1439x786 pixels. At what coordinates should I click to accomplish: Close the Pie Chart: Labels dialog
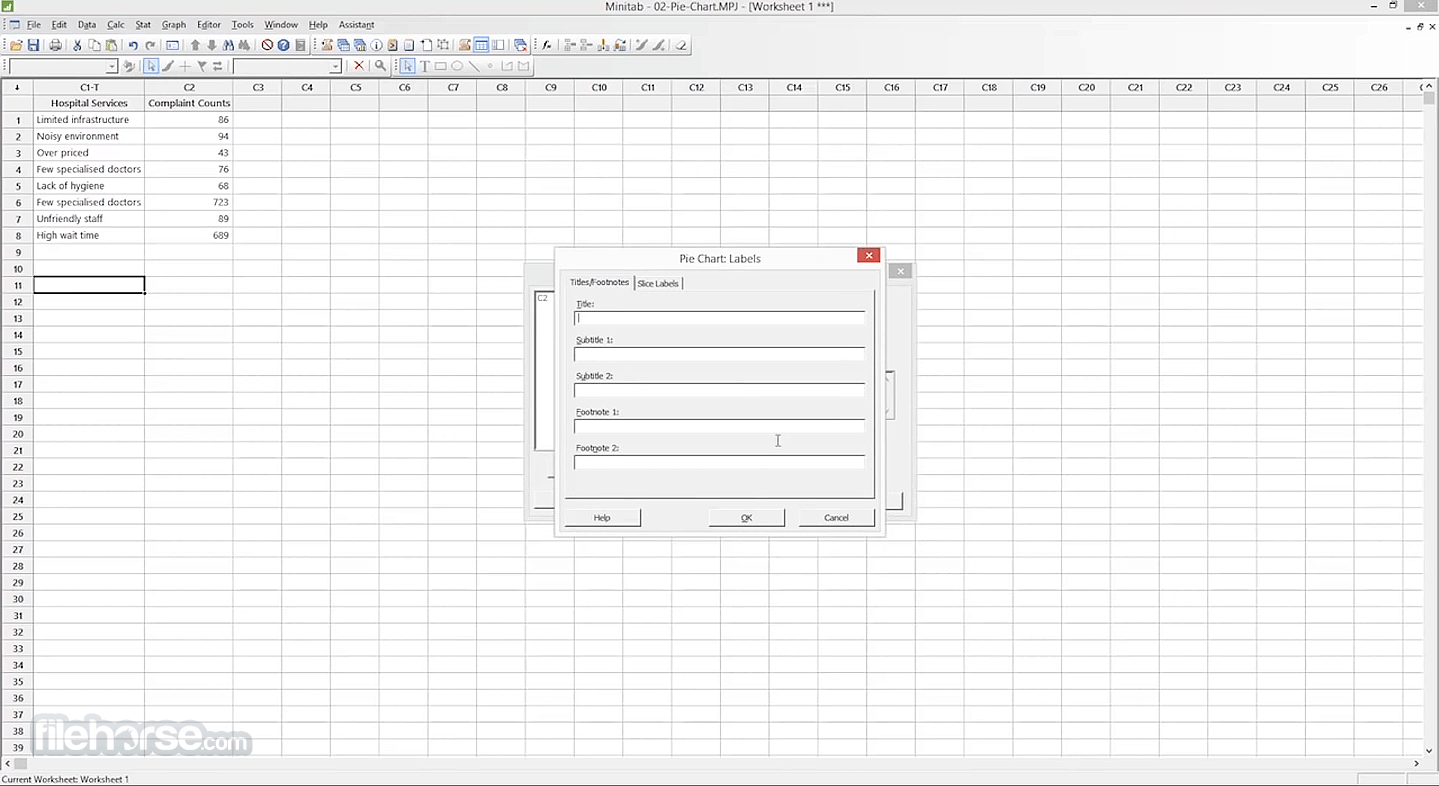tap(868, 256)
